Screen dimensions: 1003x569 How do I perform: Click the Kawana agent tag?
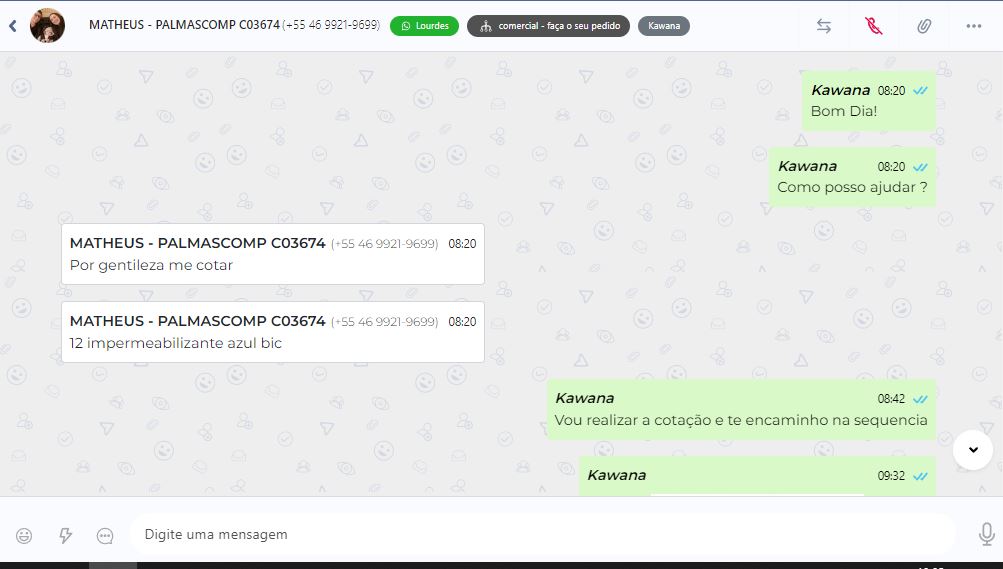[663, 26]
